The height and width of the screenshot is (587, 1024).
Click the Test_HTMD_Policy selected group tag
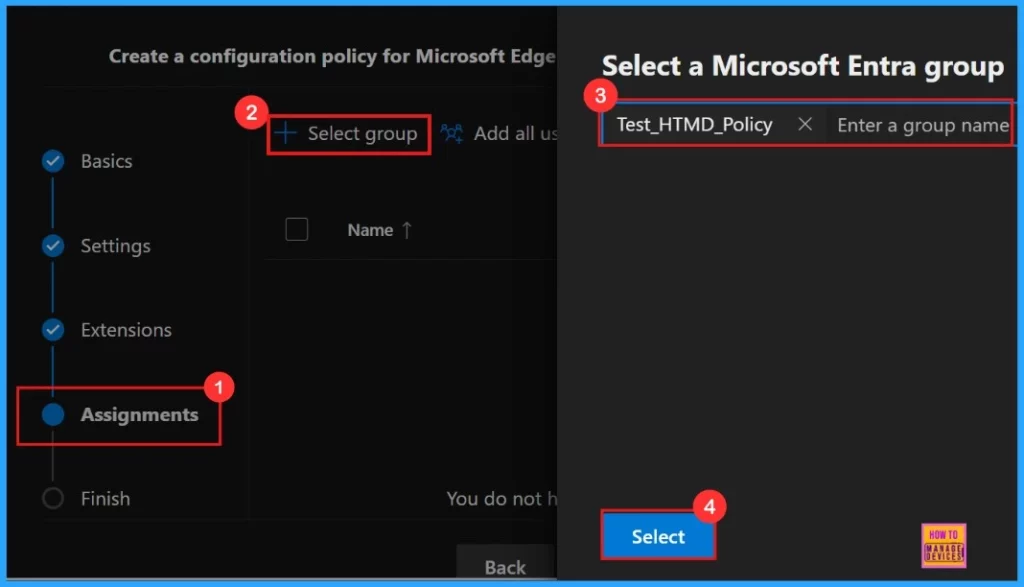pos(694,124)
